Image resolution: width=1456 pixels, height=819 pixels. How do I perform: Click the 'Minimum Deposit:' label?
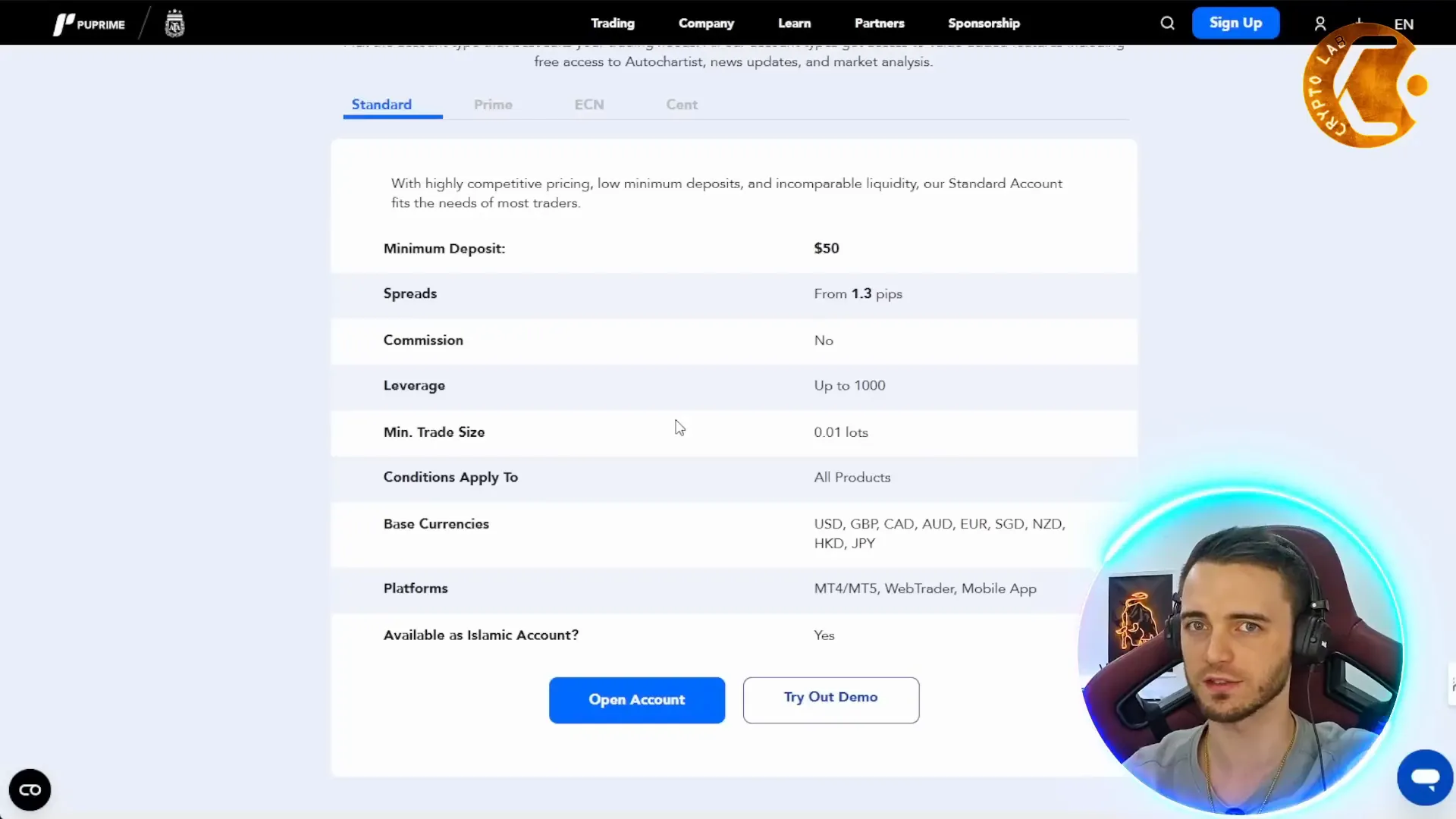444,249
